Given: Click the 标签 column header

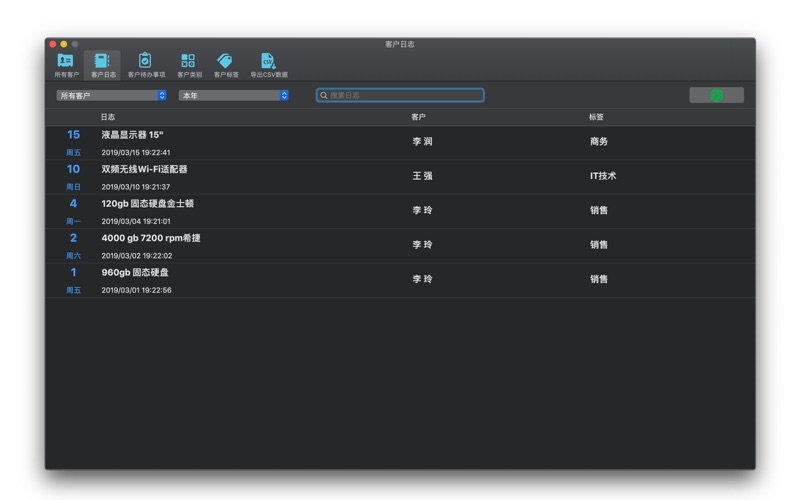Looking at the screenshot, I should click(596, 117).
